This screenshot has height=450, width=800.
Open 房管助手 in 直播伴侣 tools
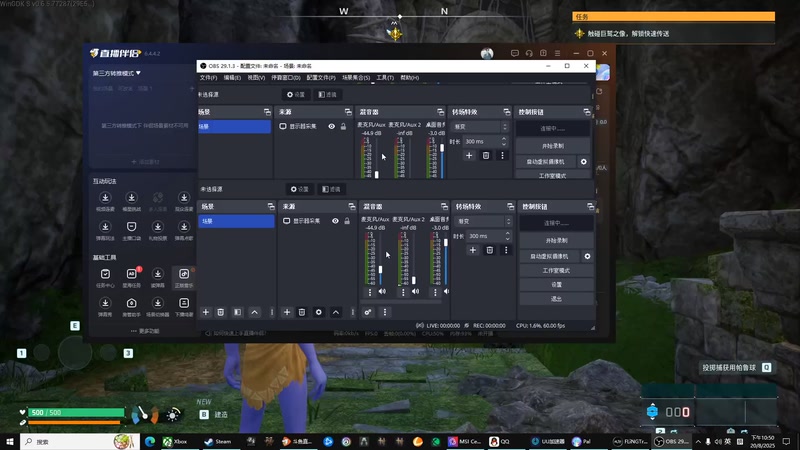point(131,307)
